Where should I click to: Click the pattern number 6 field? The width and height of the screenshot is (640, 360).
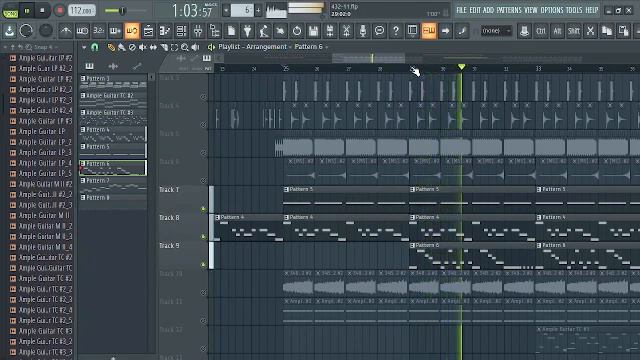point(242,10)
